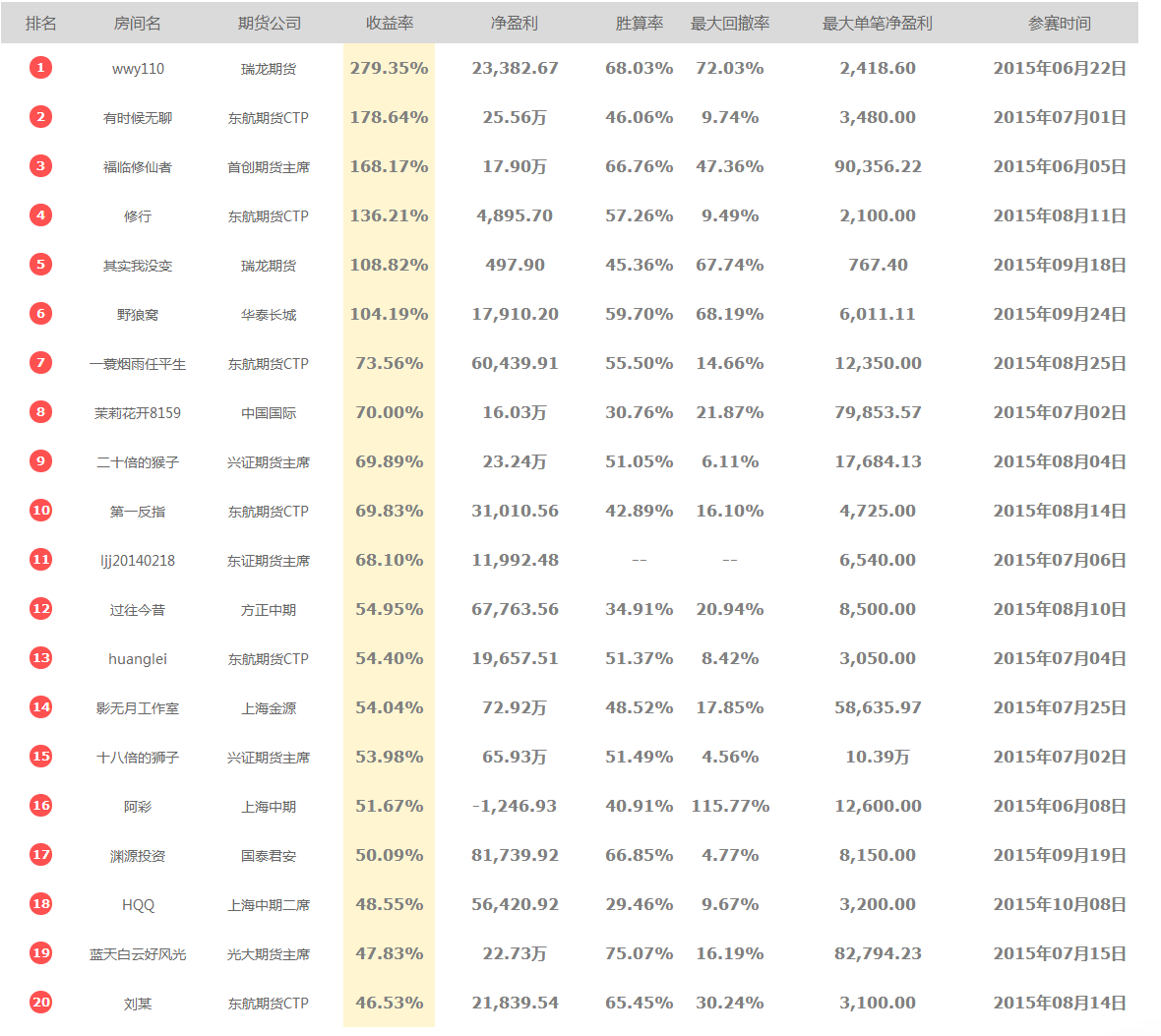Open room 阿彩
The image size is (1161, 1036).
[138, 807]
